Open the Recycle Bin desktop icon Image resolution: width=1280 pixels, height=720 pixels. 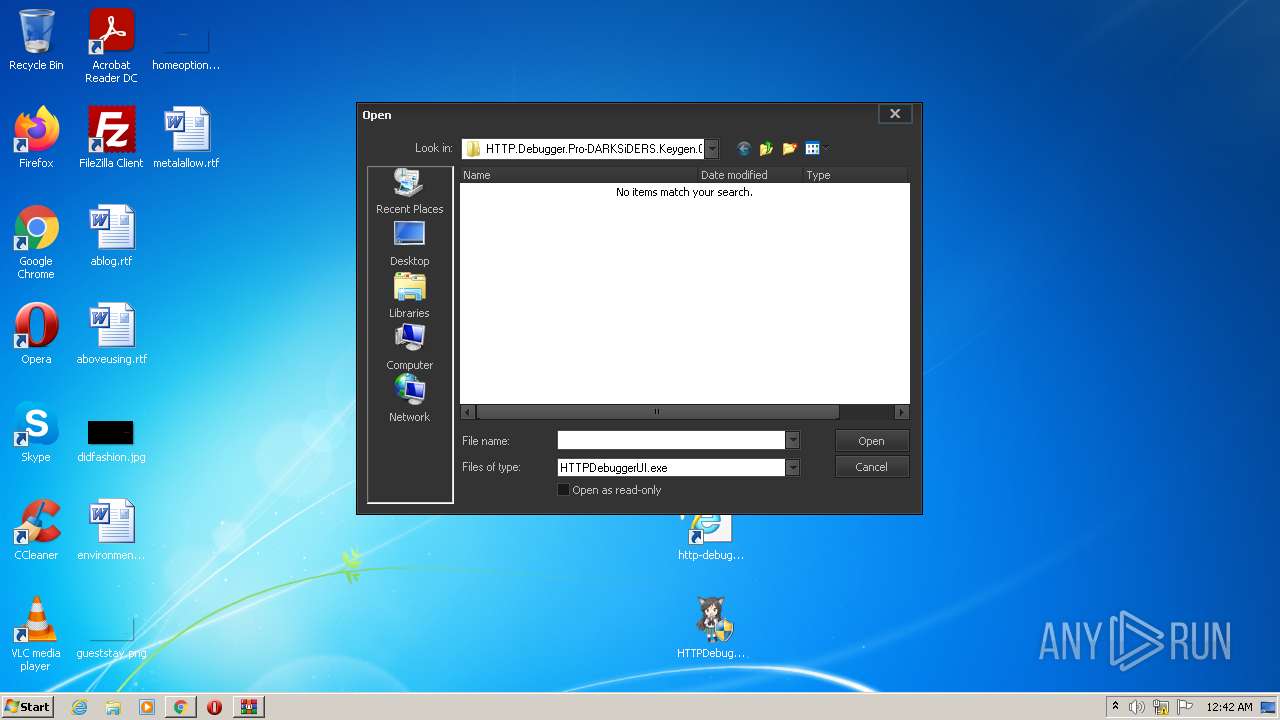(x=36, y=40)
